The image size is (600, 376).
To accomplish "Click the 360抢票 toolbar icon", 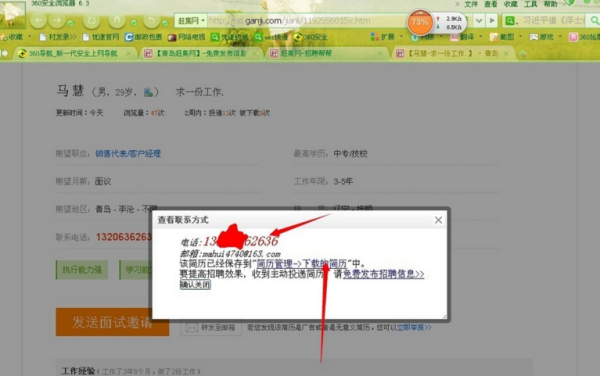I will click(584, 37).
